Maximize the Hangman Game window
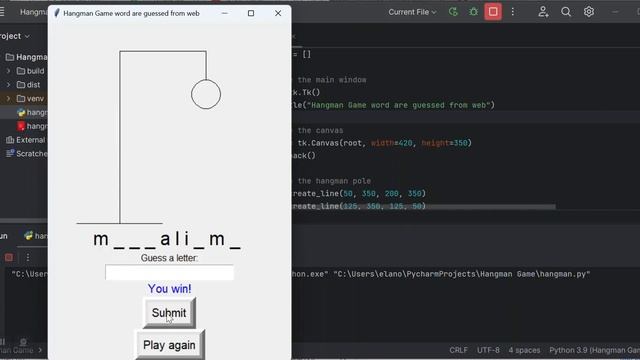This screenshot has width=640, height=360. (x=251, y=13)
